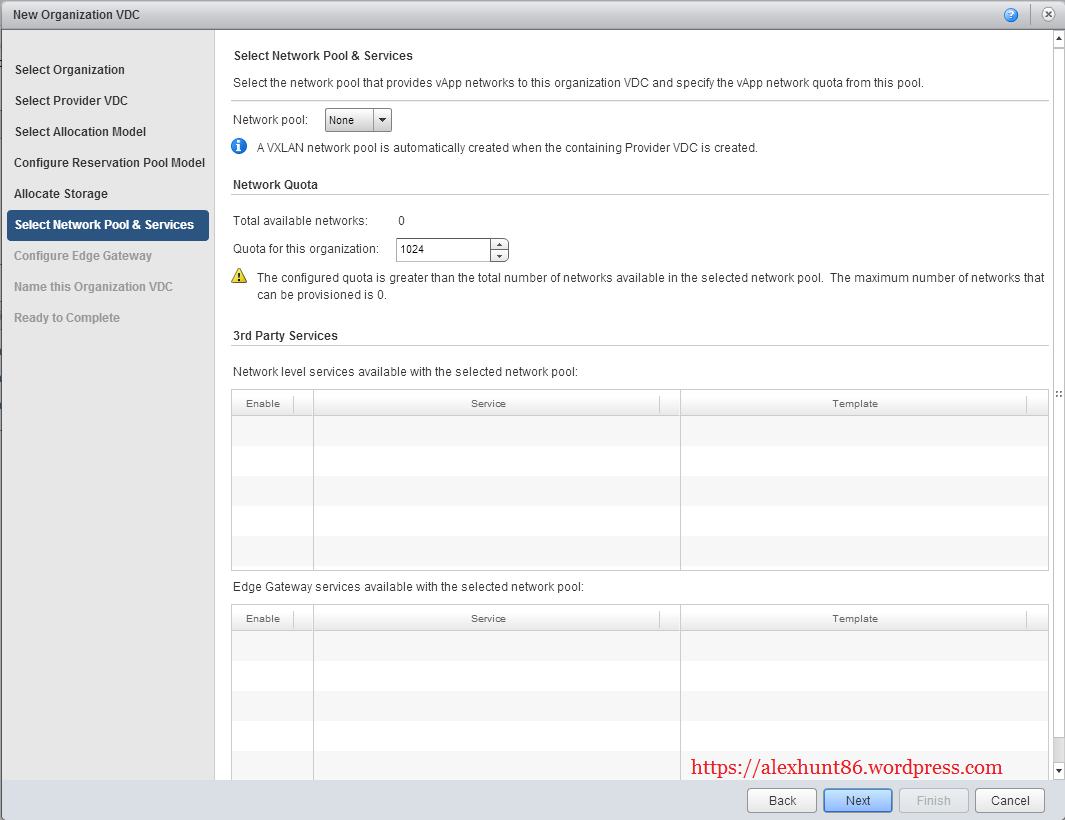1065x820 pixels.
Task: Close the New Organization VDC dialog
Action: [x=1048, y=15]
